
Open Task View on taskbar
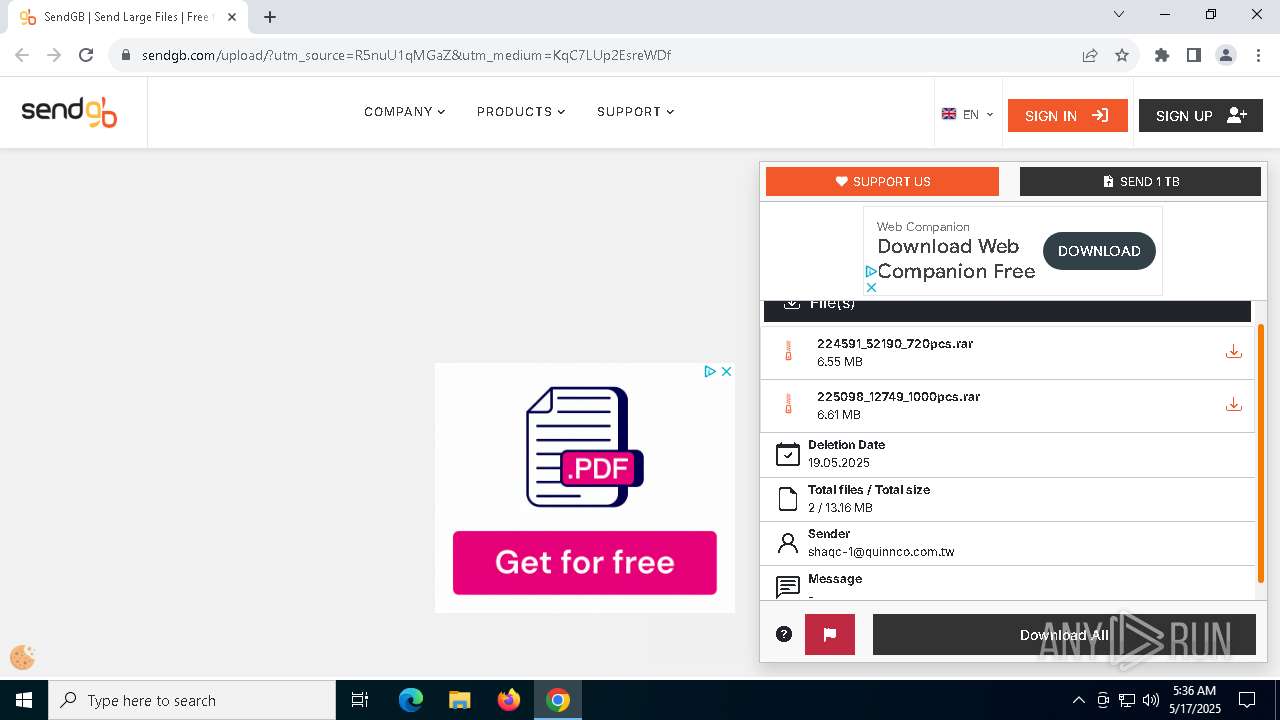coord(360,700)
